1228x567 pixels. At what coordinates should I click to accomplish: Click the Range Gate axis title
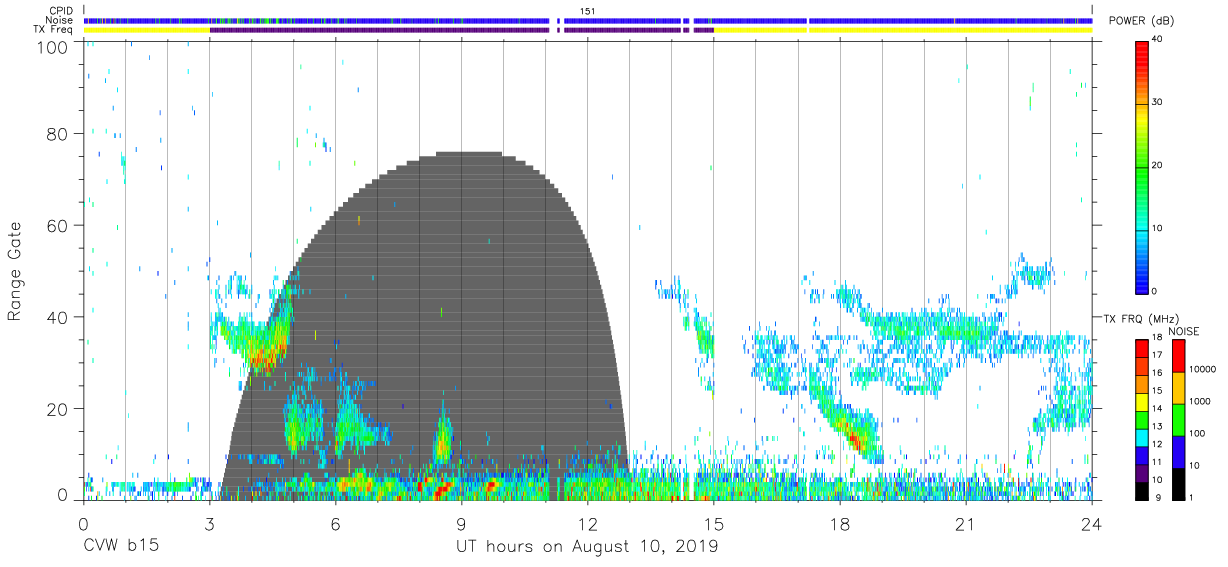coord(15,271)
